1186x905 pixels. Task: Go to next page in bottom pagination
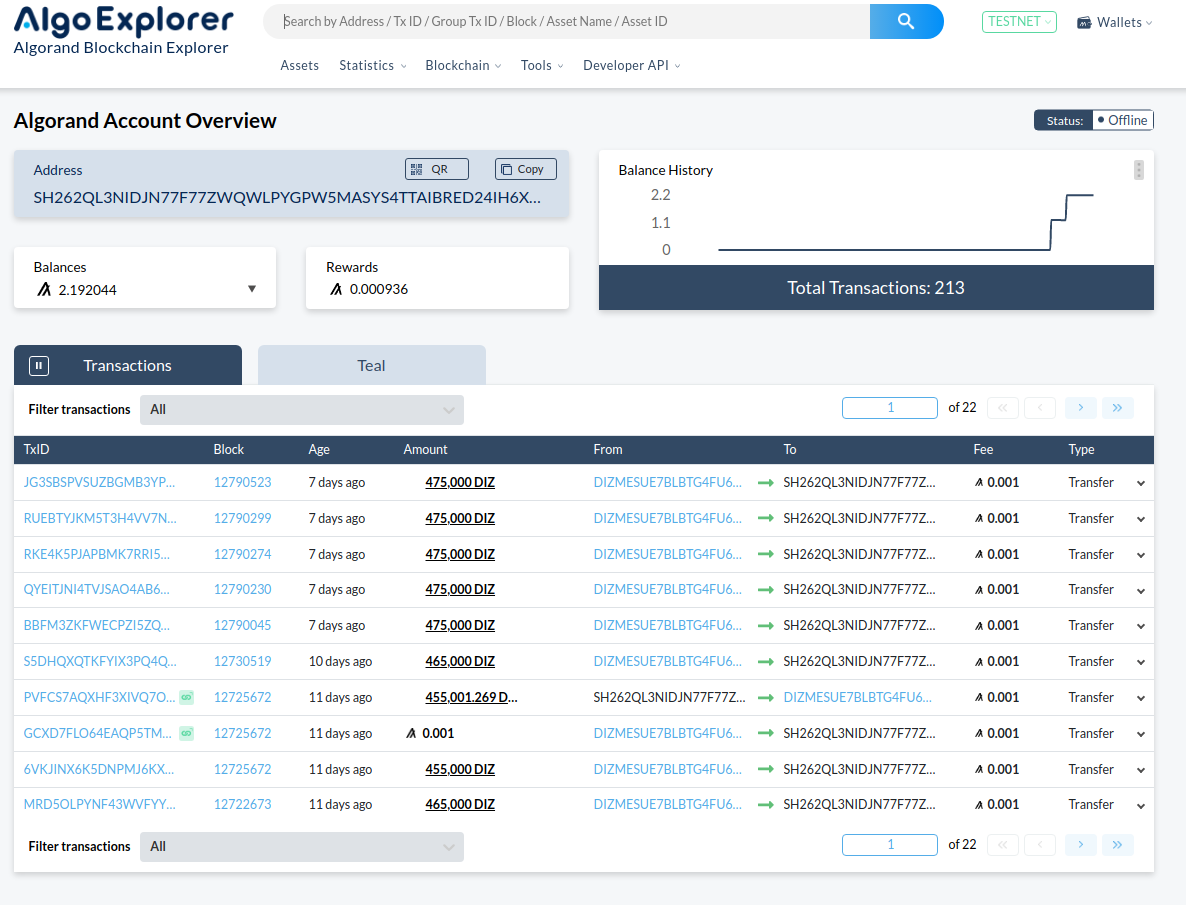coord(1081,844)
